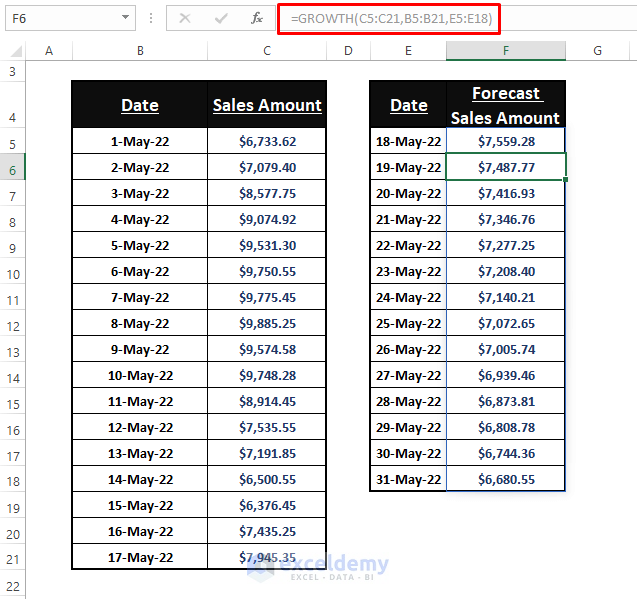Select row 21 header
Image resolution: width=637 pixels, height=599 pixels.
(x=12, y=558)
